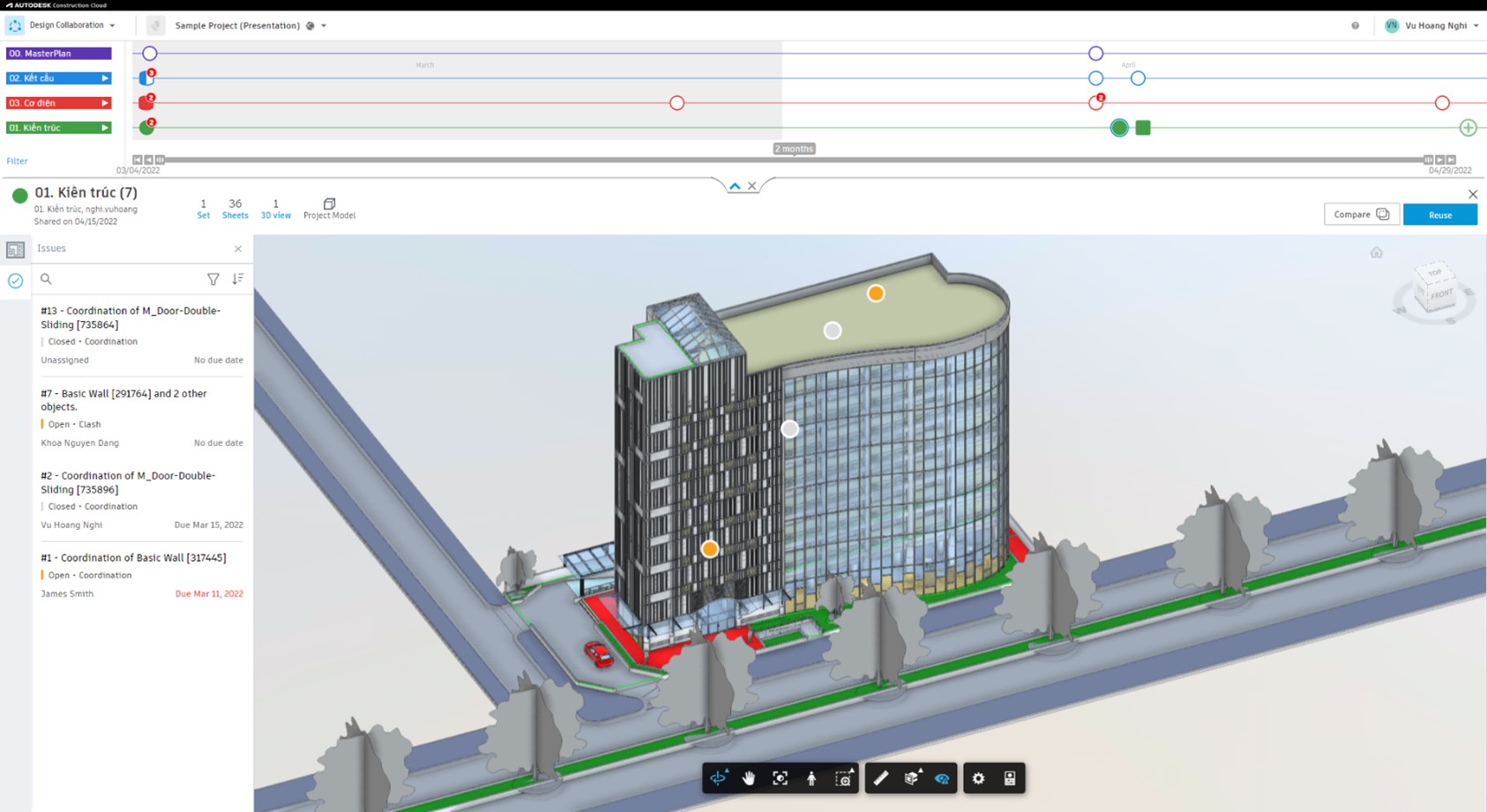Select the 00. MasterPlan team label
Screen dimensions: 1487x812
coord(59,54)
